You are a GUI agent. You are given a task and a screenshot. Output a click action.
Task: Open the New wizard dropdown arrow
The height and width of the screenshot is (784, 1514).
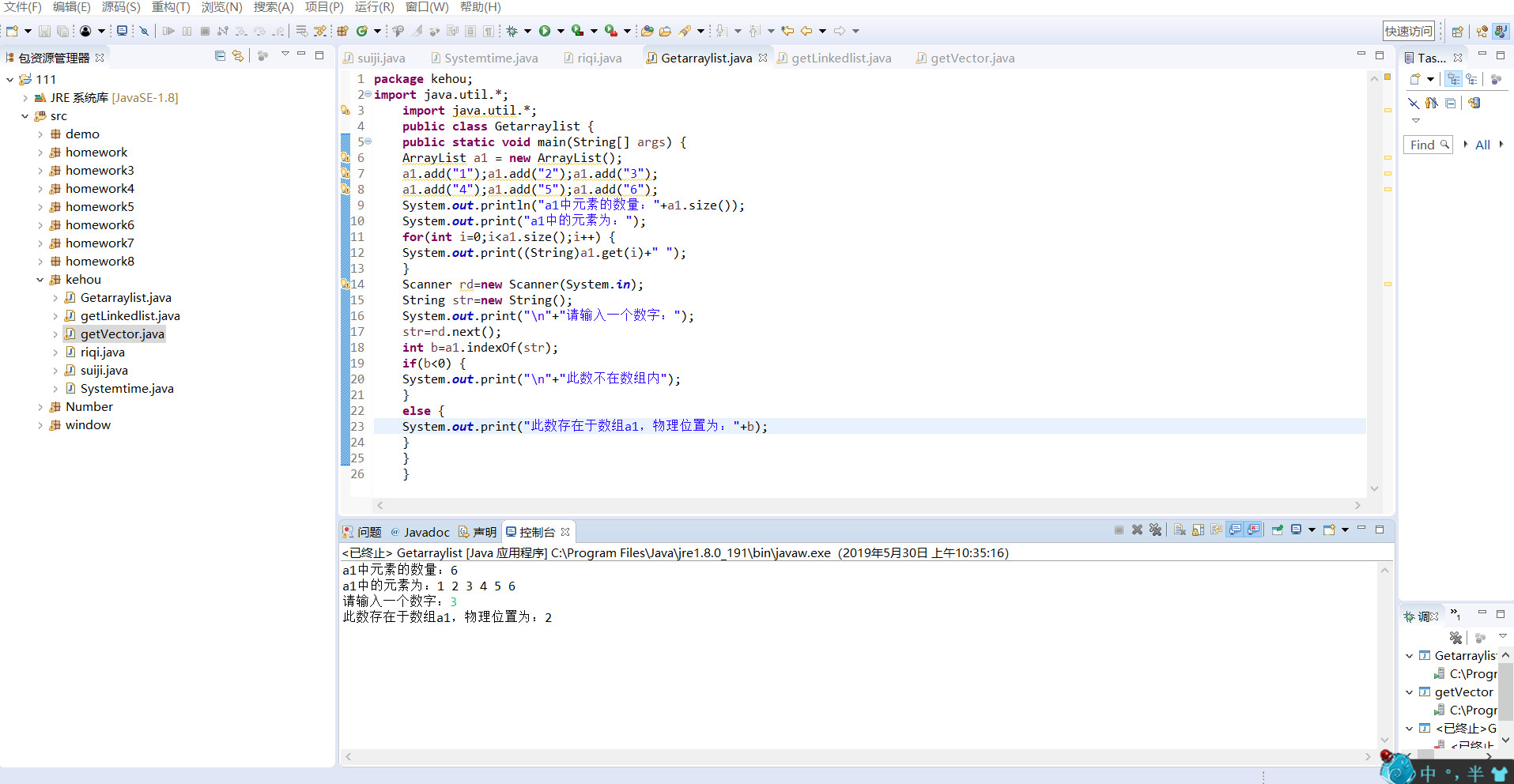[x=28, y=31]
